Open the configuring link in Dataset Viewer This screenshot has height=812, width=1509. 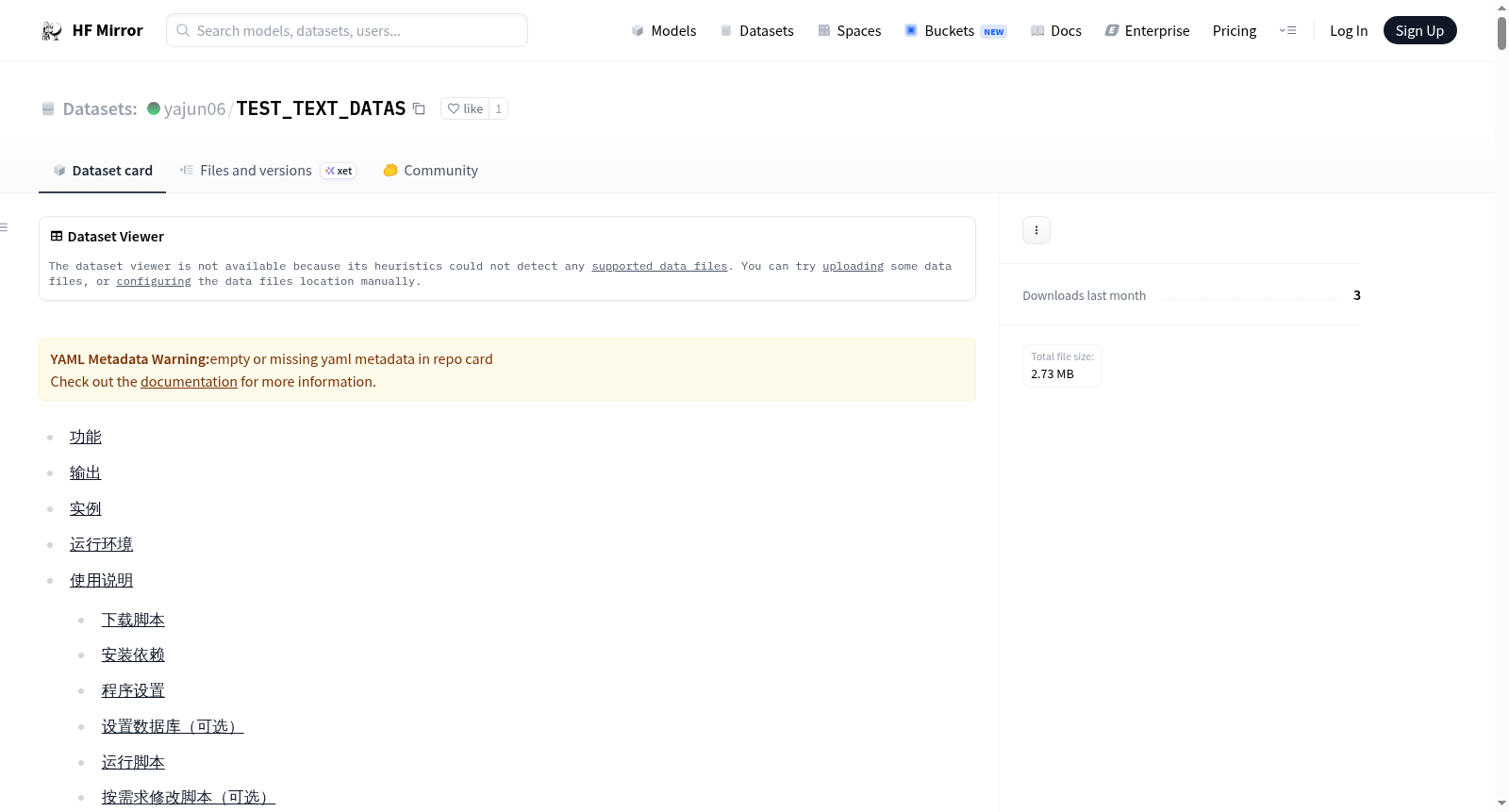[154, 282]
